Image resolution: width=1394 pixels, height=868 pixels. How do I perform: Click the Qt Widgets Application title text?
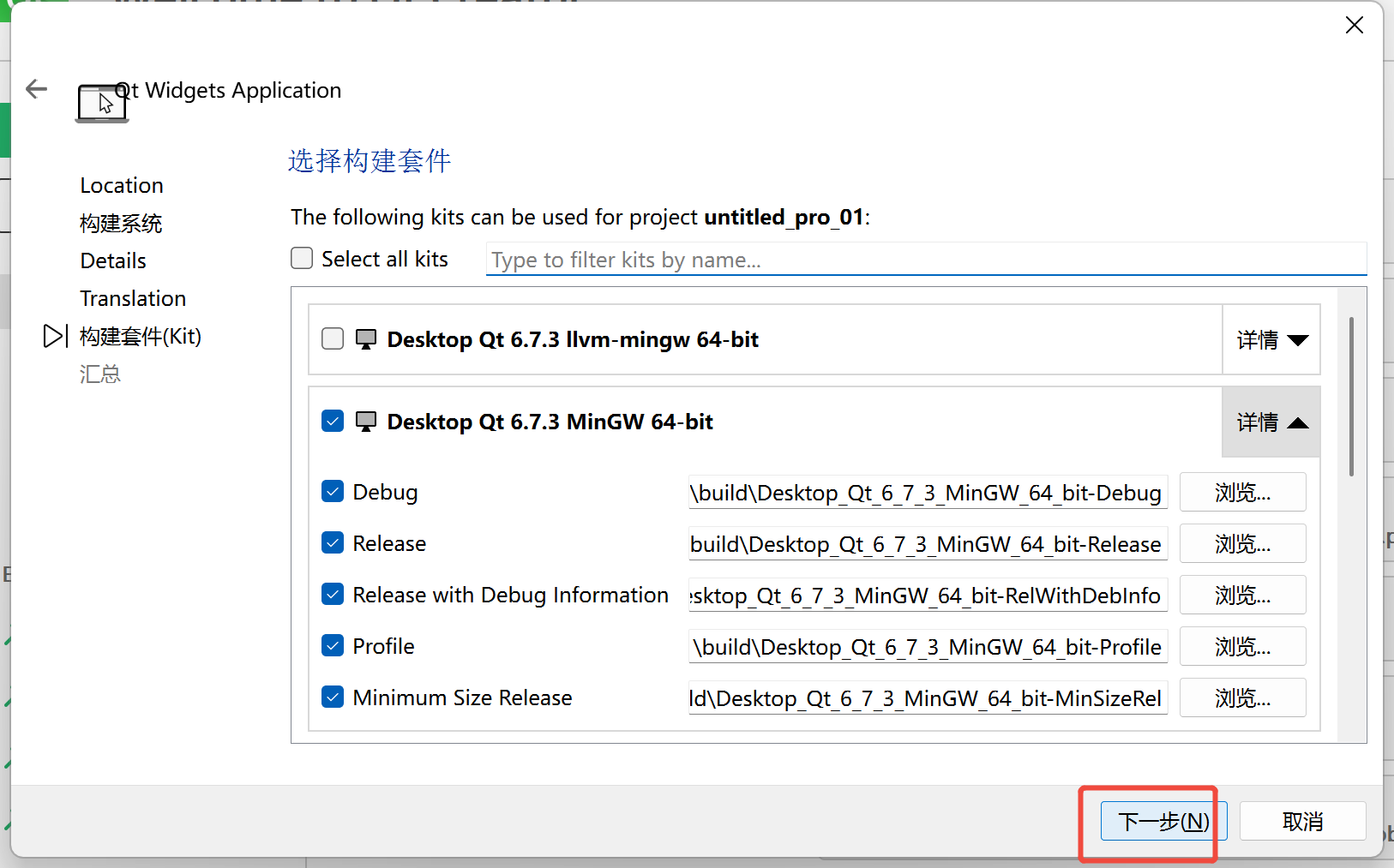pyautogui.click(x=228, y=90)
